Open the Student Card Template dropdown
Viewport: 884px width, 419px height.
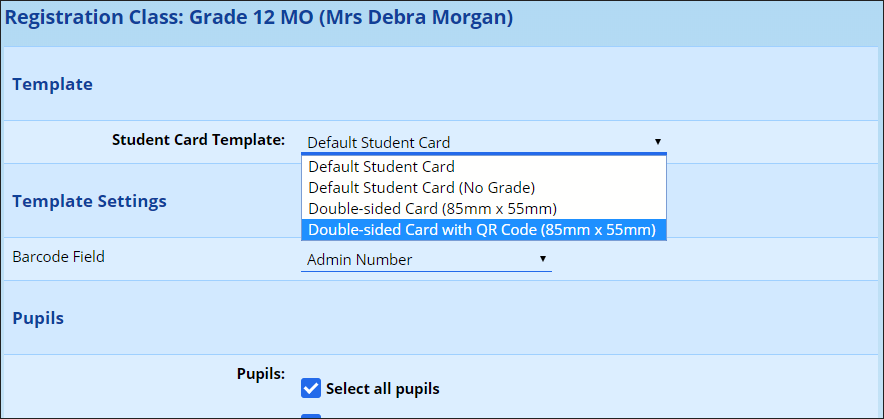[482, 142]
